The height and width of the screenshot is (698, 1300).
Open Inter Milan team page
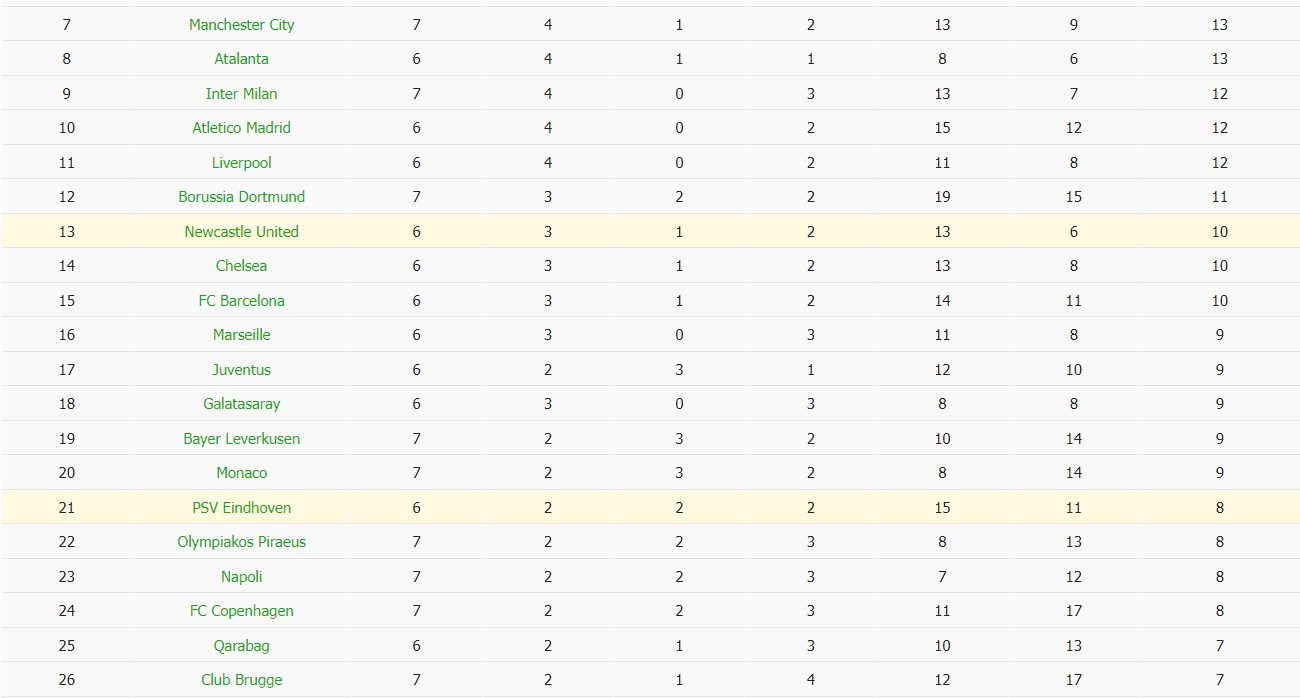(241, 94)
